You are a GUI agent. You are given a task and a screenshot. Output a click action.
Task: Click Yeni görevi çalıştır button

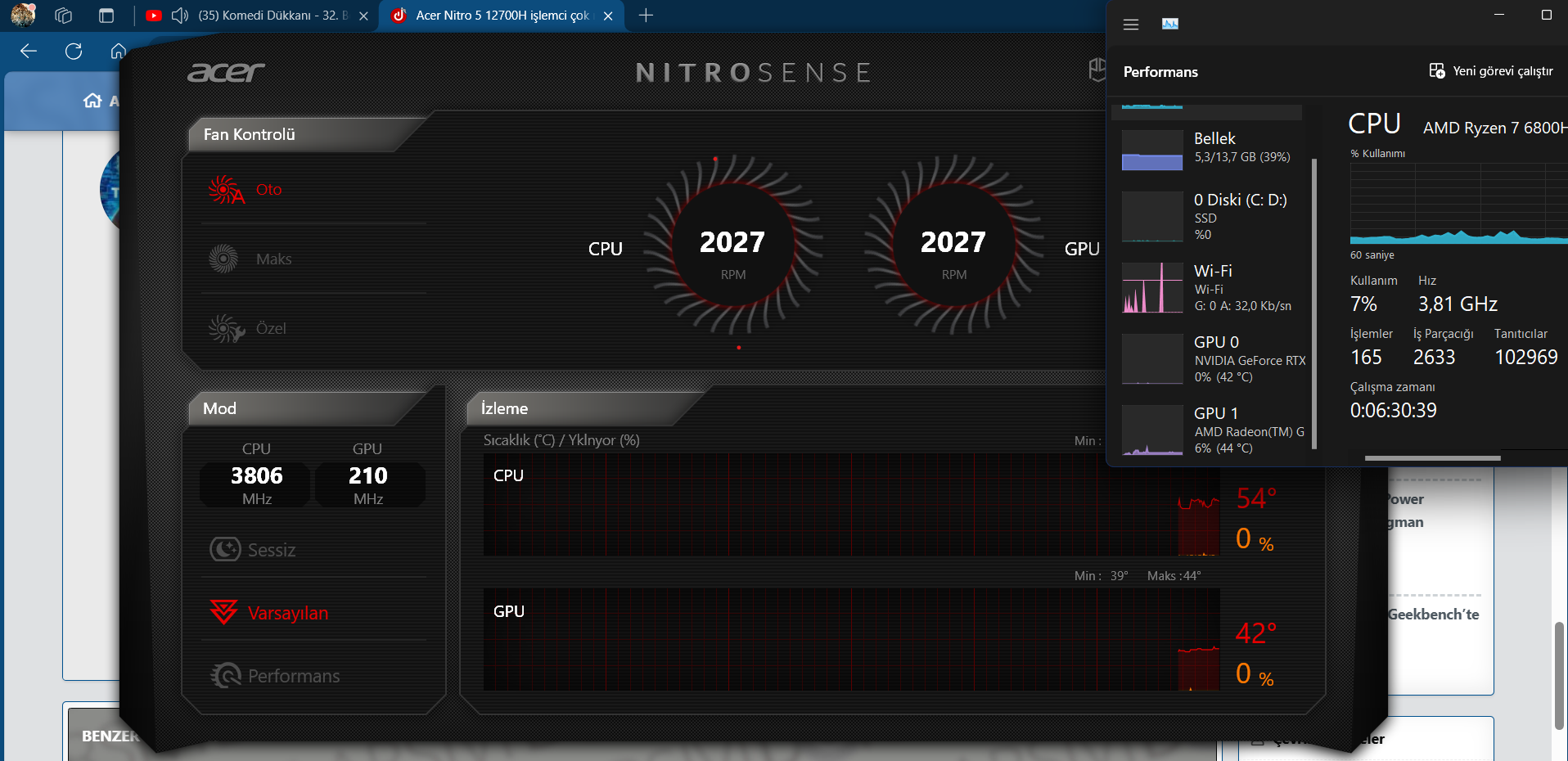coord(1490,71)
